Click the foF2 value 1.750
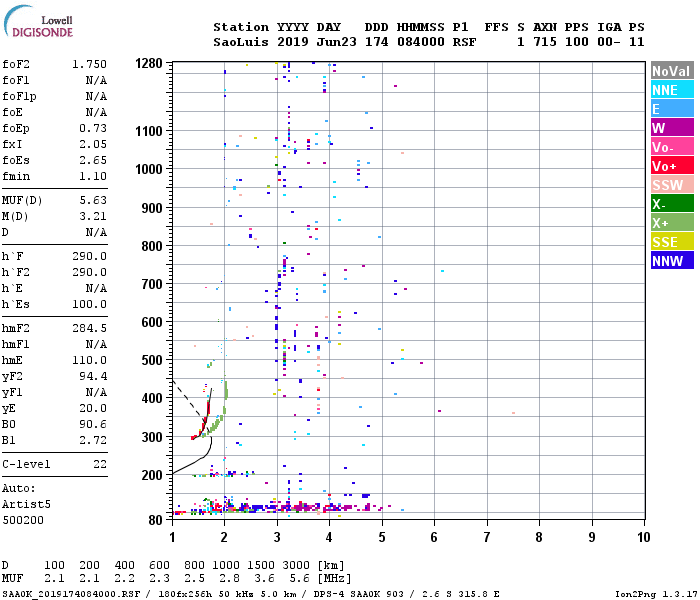The width and height of the screenshot is (700, 600). tap(90, 64)
